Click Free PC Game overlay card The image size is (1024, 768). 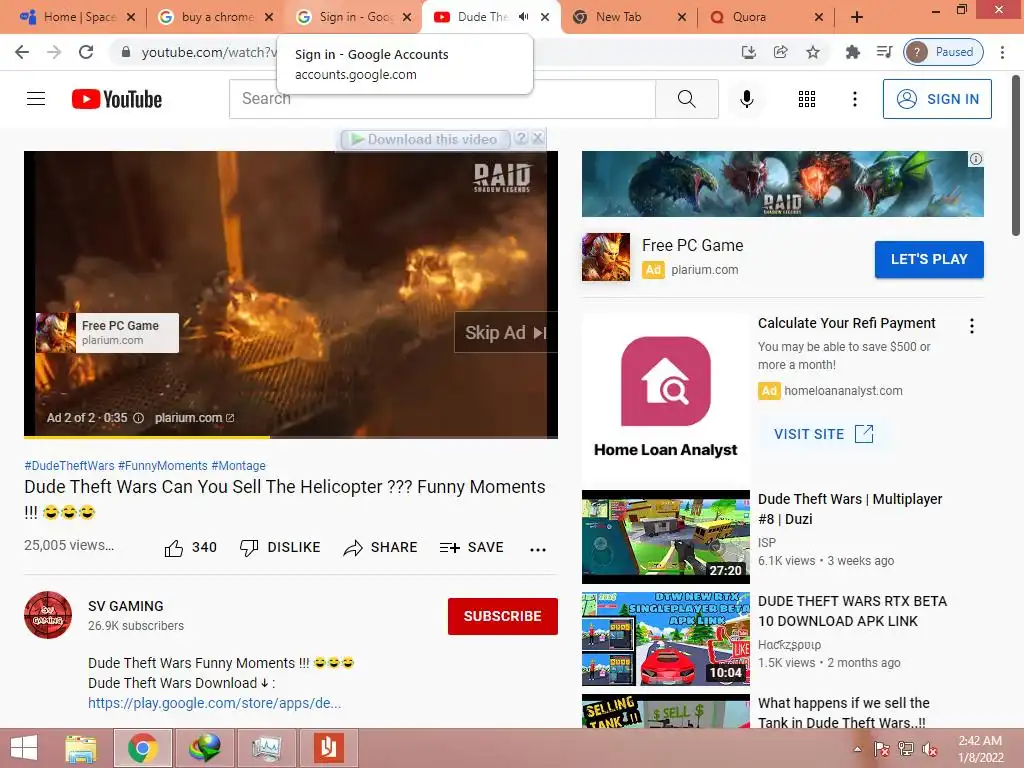point(107,332)
